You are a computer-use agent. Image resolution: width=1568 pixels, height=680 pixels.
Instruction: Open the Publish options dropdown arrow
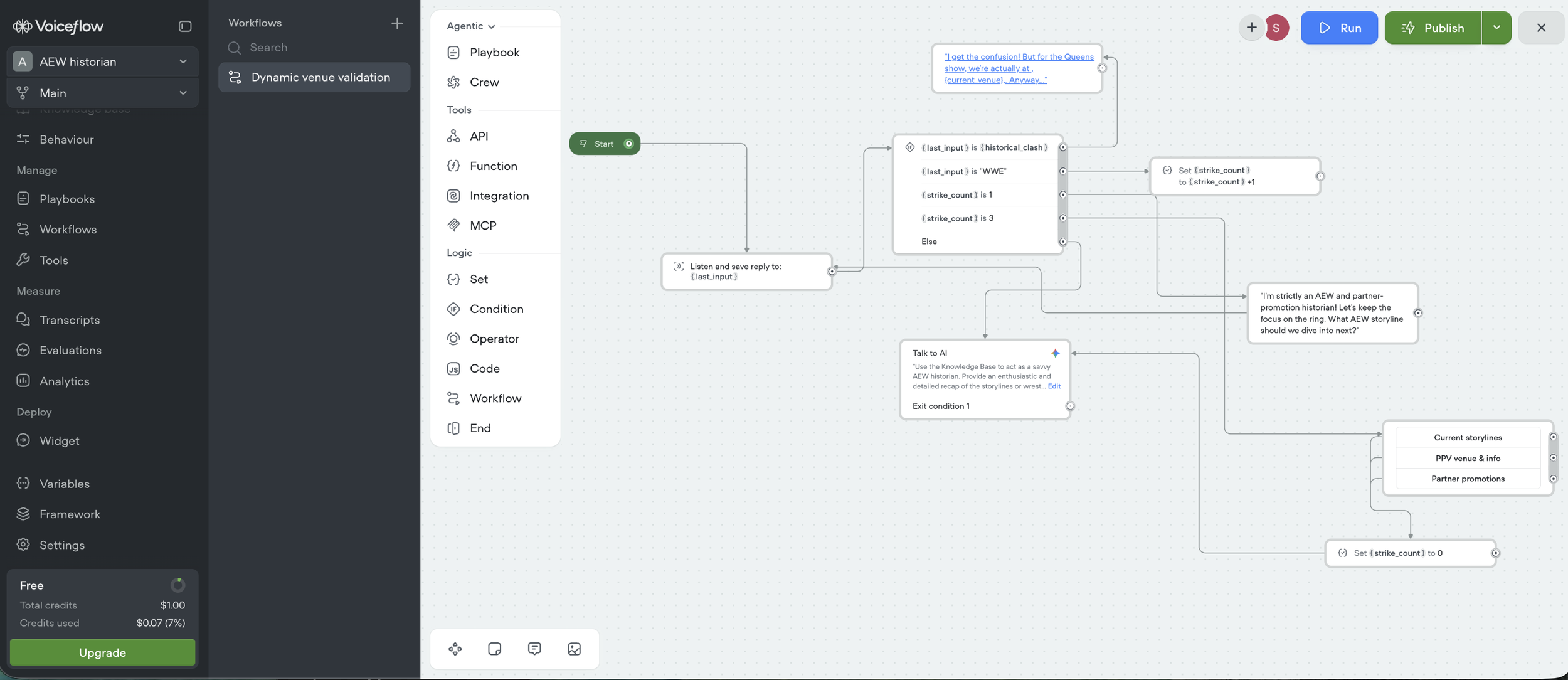pos(1496,28)
